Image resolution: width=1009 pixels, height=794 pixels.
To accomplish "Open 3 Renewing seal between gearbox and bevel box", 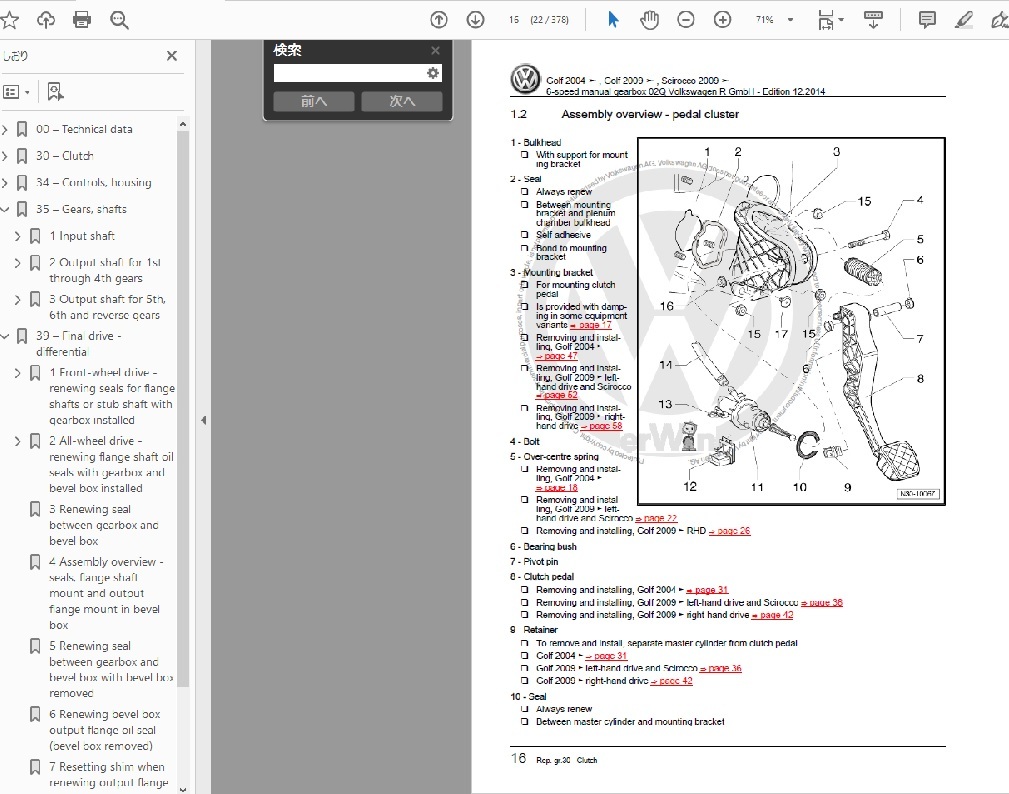I will tap(104, 525).
